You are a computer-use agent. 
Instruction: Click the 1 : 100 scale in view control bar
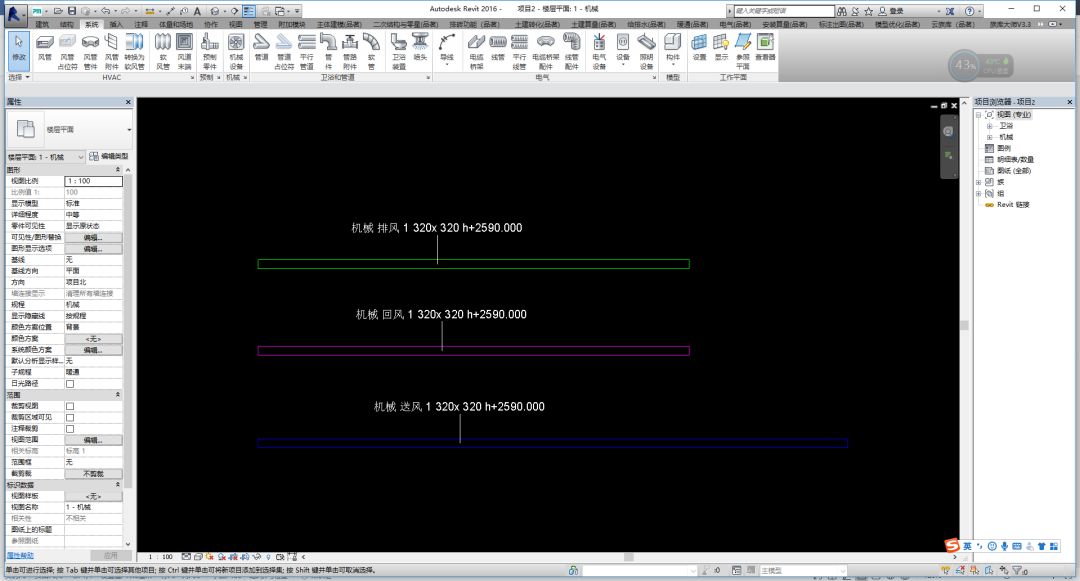[x=160, y=557]
